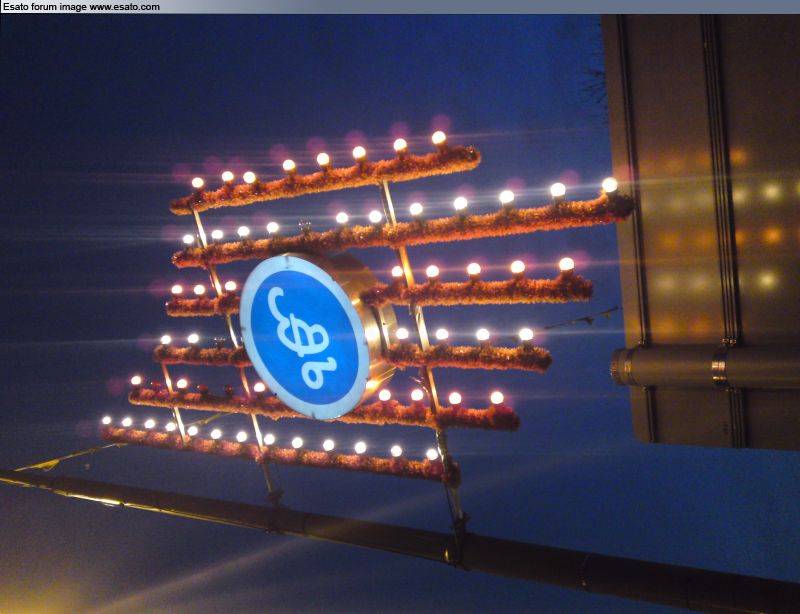Open the photo of the lit blue sign
This screenshot has height=614, width=800.
click(x=400, y=314)
